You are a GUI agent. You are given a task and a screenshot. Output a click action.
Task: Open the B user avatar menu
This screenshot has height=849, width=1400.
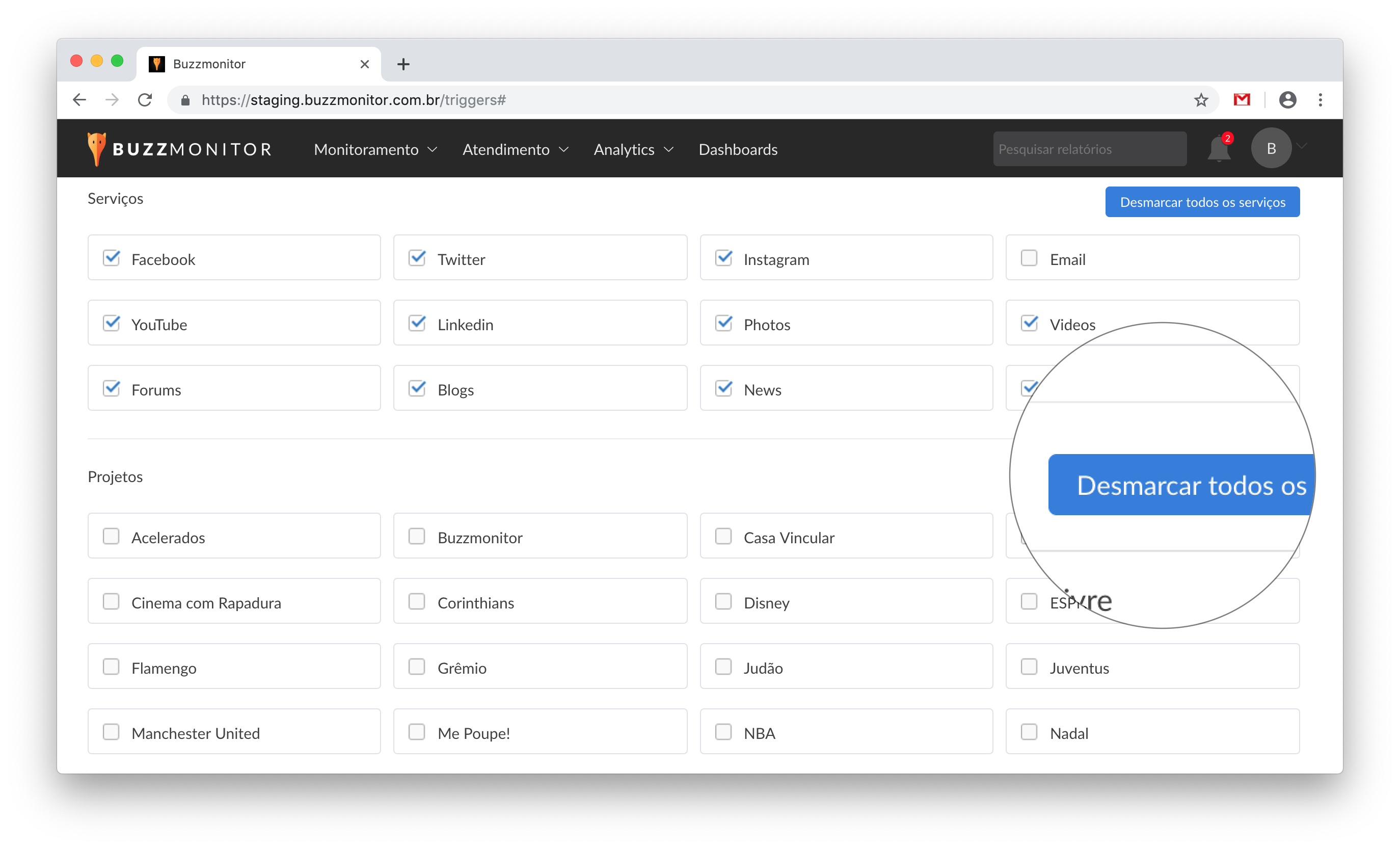click(1271, 148)
